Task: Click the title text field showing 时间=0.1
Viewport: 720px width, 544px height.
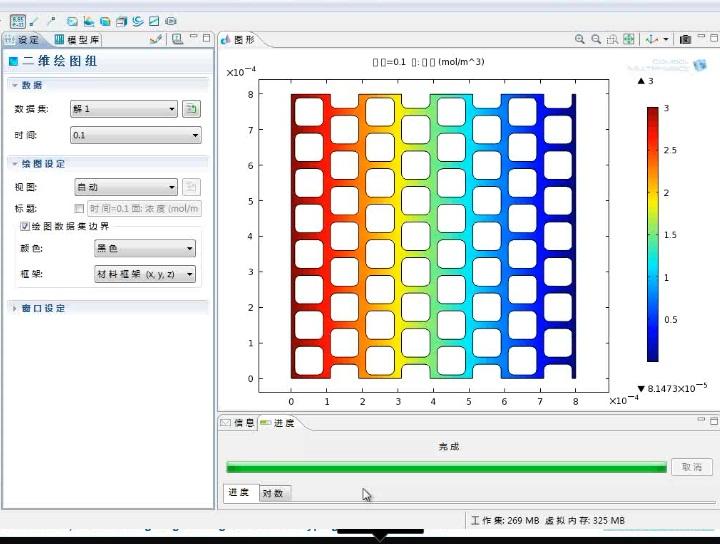Action: [x=144, y=208]
